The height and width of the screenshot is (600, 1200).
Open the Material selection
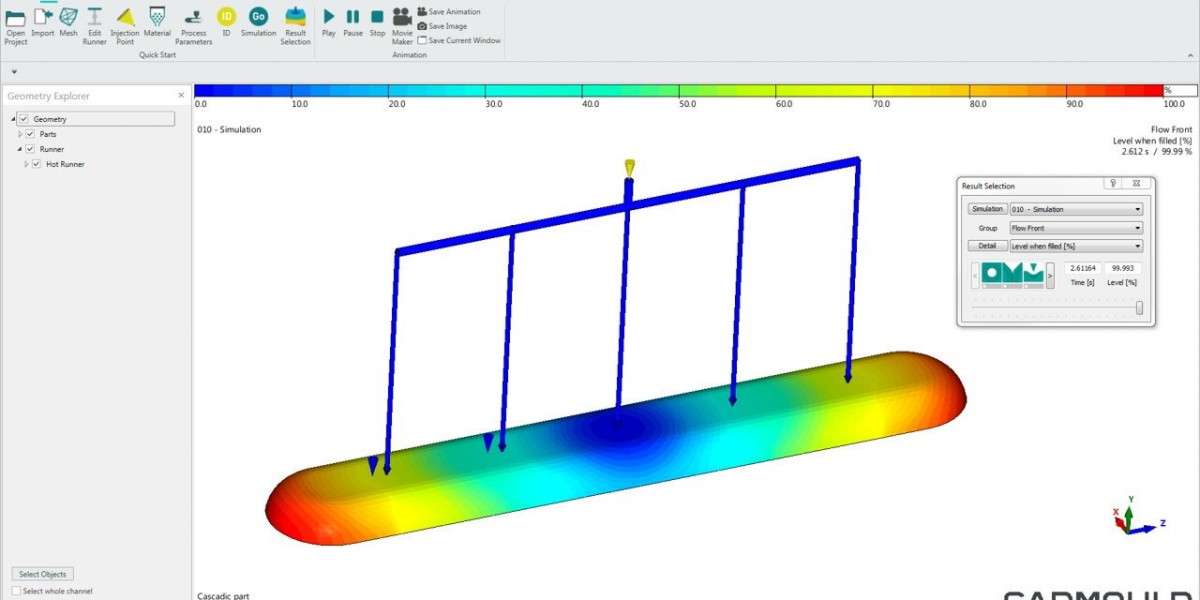click(x=157, y=21)
